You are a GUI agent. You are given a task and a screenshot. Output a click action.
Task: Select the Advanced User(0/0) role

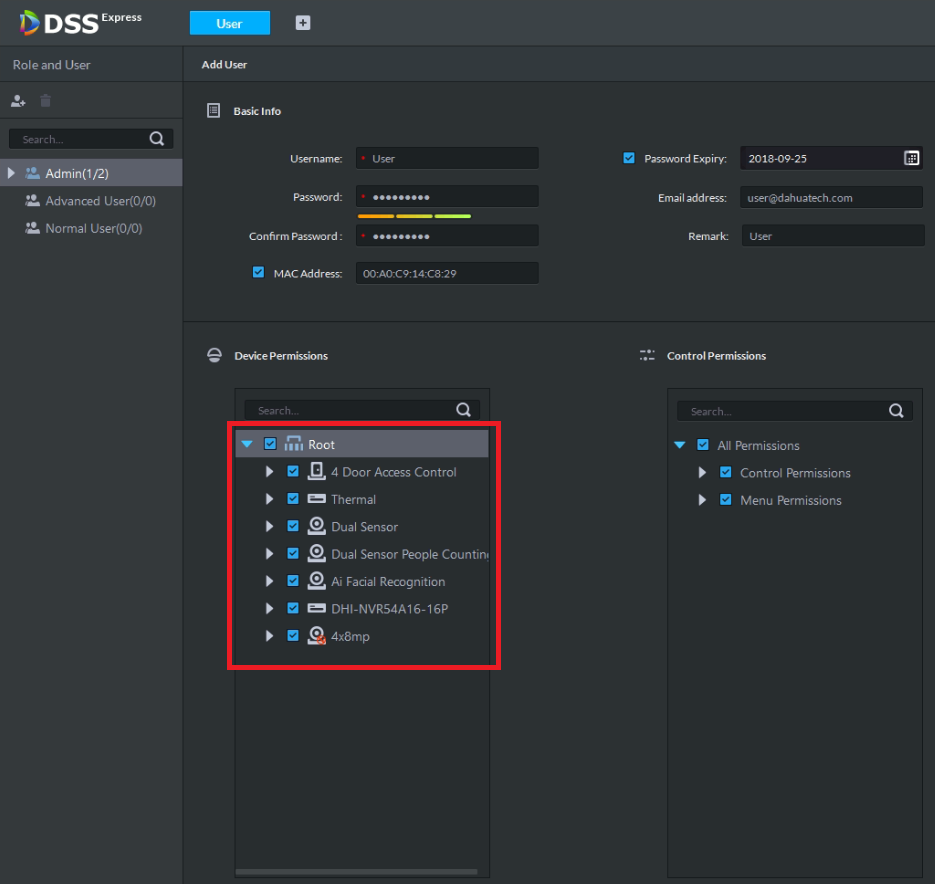point(100,201)
